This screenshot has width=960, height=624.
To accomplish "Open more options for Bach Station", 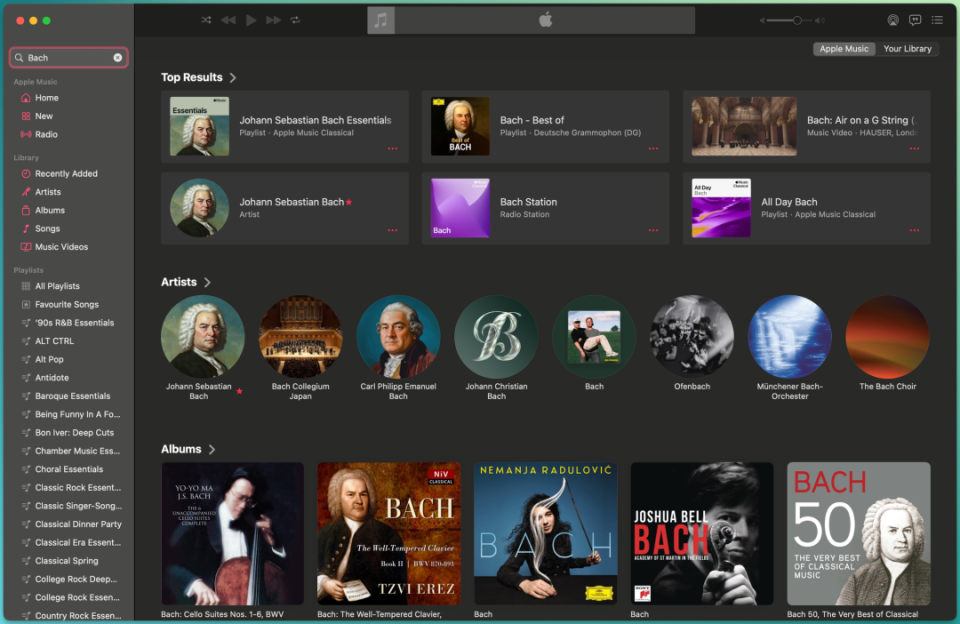I will [653, 230].
